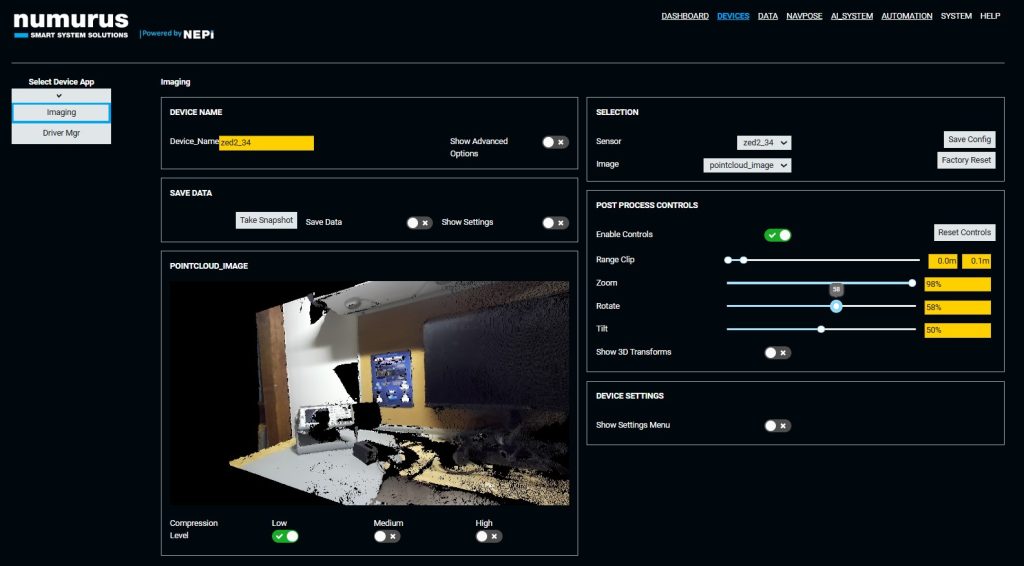Viewport: 1024px width, 566px height.
Task: Turn on Show 3D Transforms
Action: [x=777, y=352]
